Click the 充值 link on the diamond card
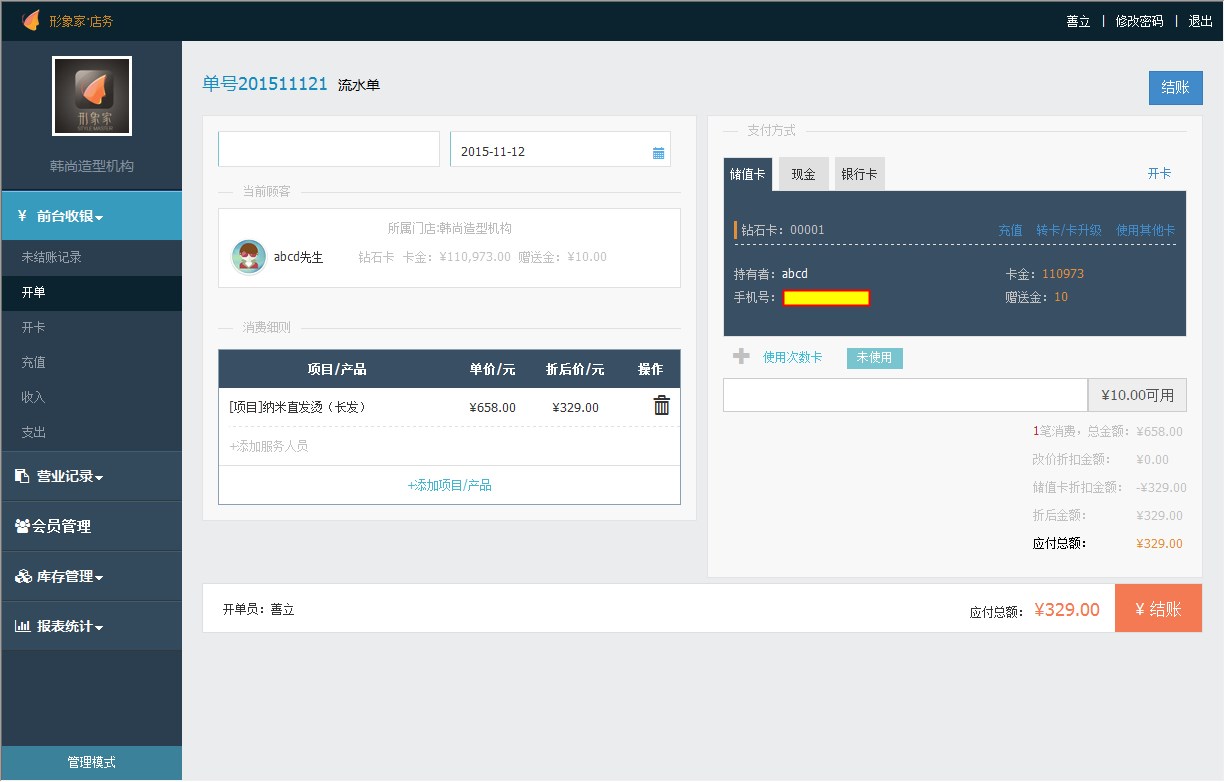The image size is (1225, 782). point(1010,230)
